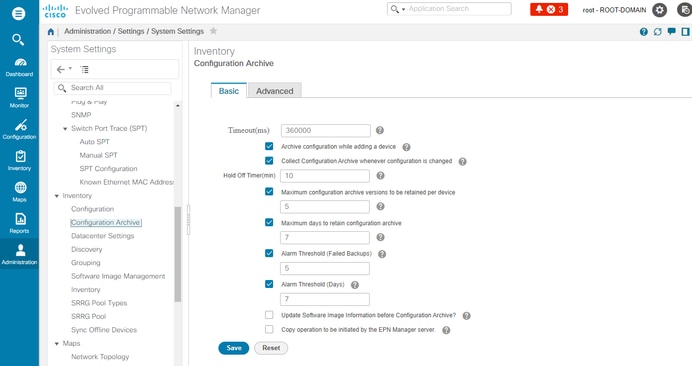Go to Dashboard in the sidebar
The width and height of the screenshot is (692, 366).
click(x=19, y=67)
